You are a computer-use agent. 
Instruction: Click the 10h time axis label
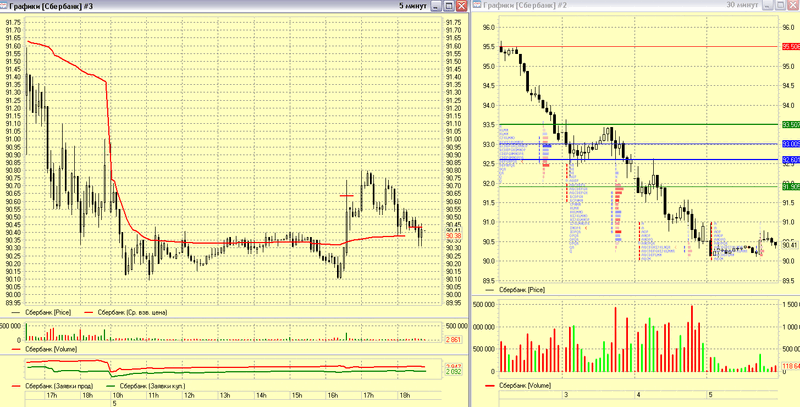pyautogui.click(x=117, y=395)
